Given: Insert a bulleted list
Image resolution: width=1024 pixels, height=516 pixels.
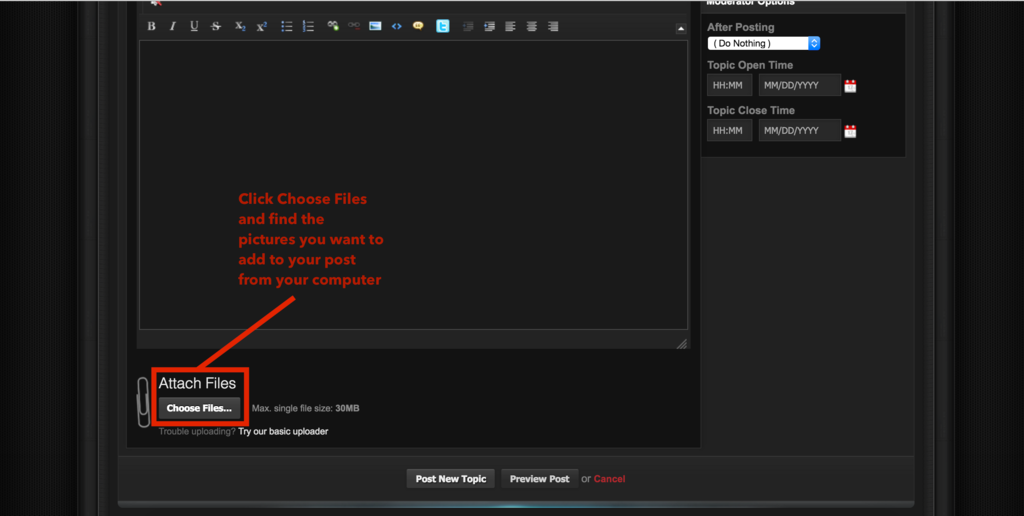Looking at the screenshot, I should [x=287, y=26].
